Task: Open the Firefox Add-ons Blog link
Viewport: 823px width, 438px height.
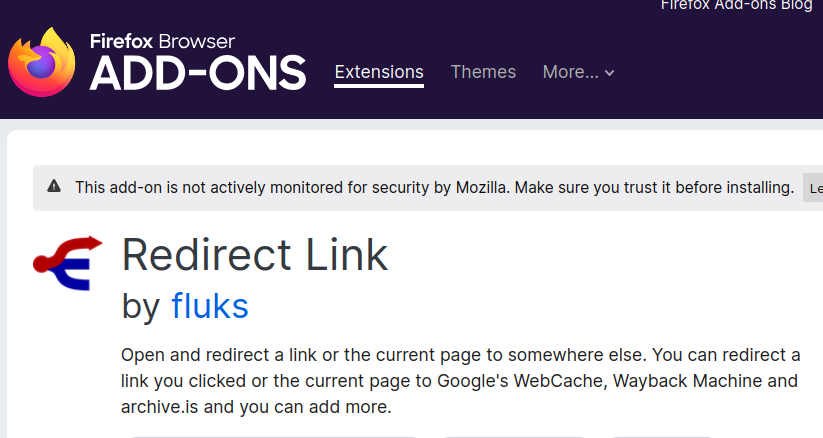Action: click(737, 5)
